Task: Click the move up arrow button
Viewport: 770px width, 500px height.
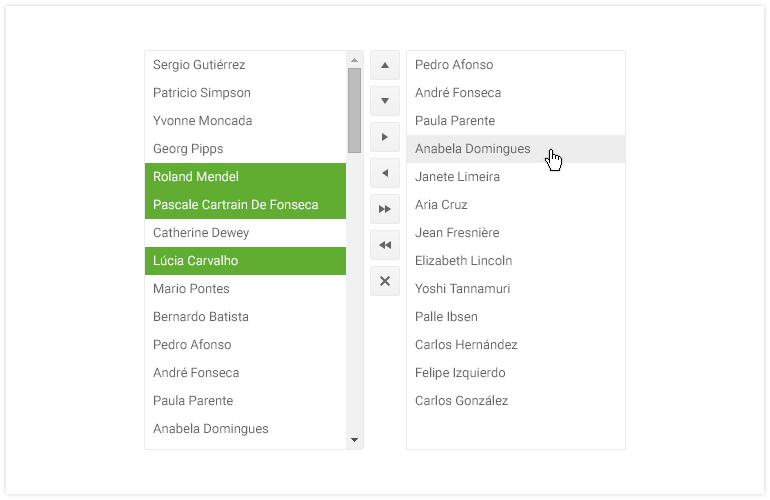Action: click(385, 65)
